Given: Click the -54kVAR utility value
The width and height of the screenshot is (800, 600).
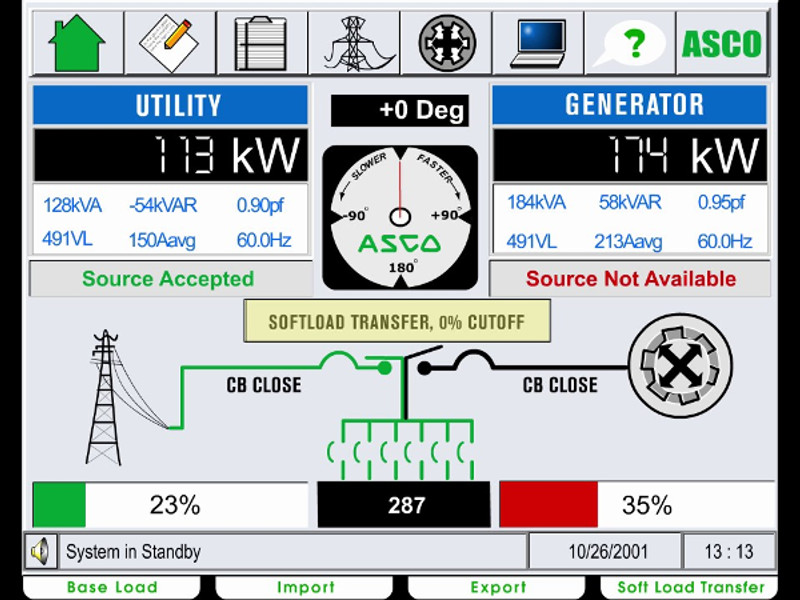Looking at the screenshot, I should click(163, 205).
